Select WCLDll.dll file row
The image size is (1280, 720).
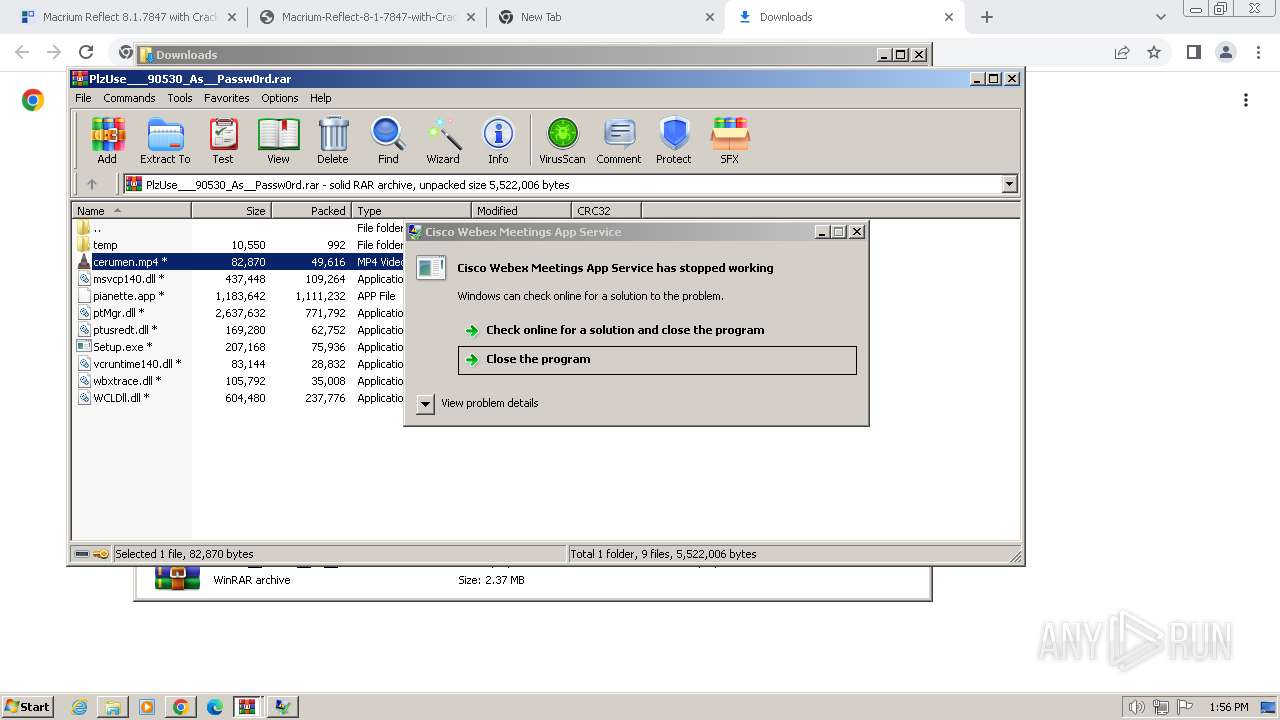point(238,398)
